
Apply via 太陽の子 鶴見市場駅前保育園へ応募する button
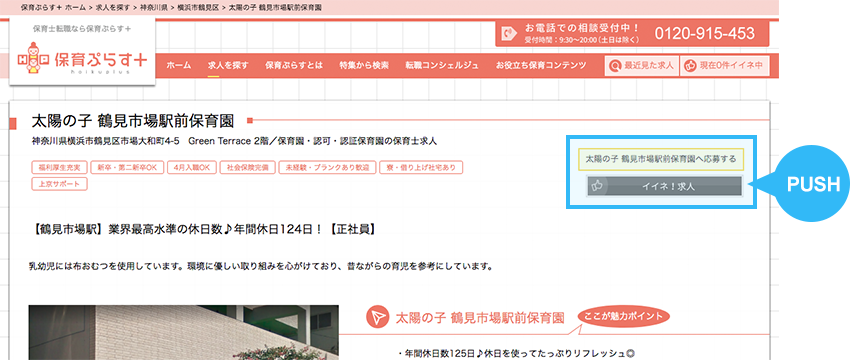click(661, 159)
